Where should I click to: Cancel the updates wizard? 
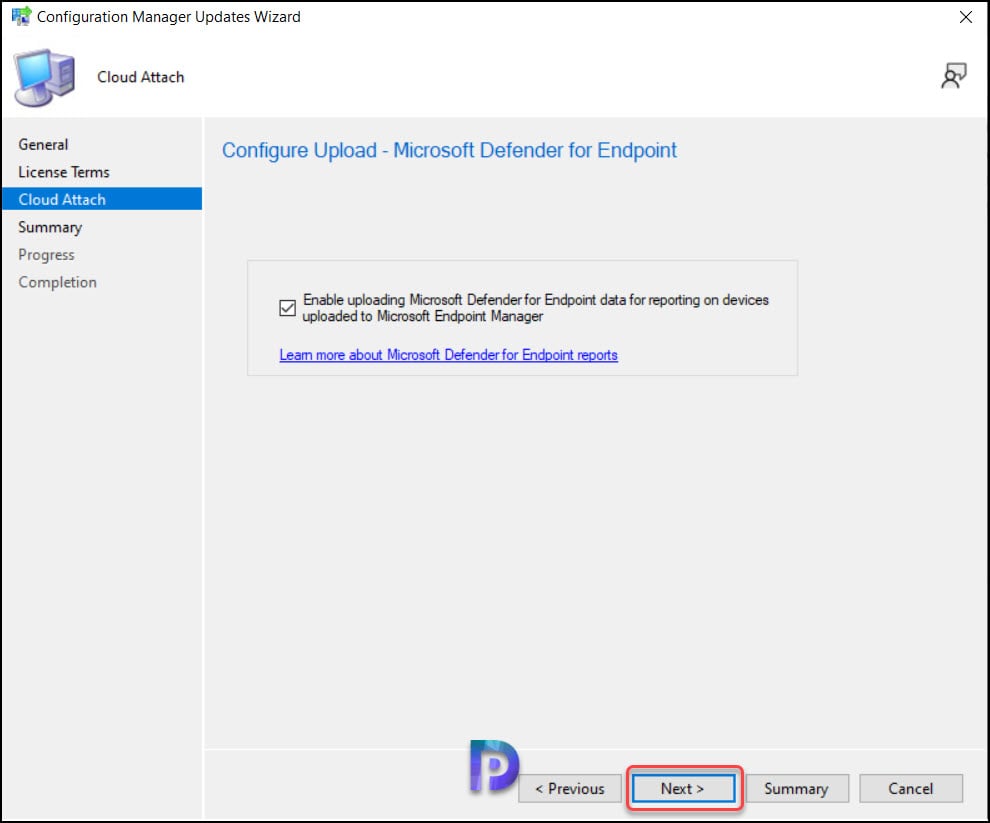(910, 788)
